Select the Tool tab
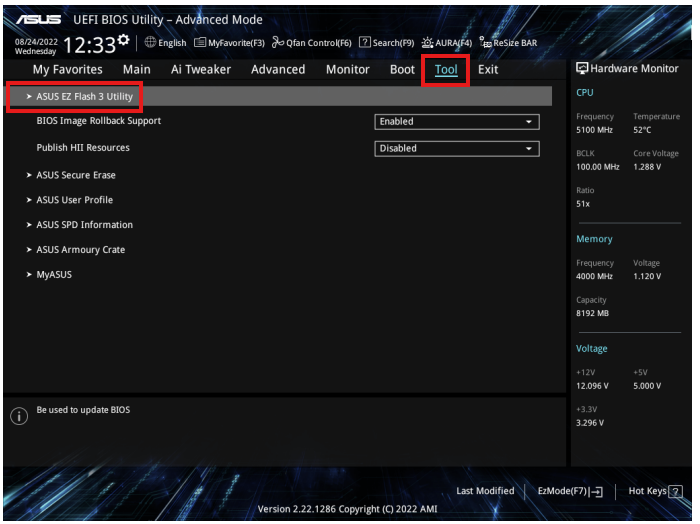700x524 pixels. 446,70
